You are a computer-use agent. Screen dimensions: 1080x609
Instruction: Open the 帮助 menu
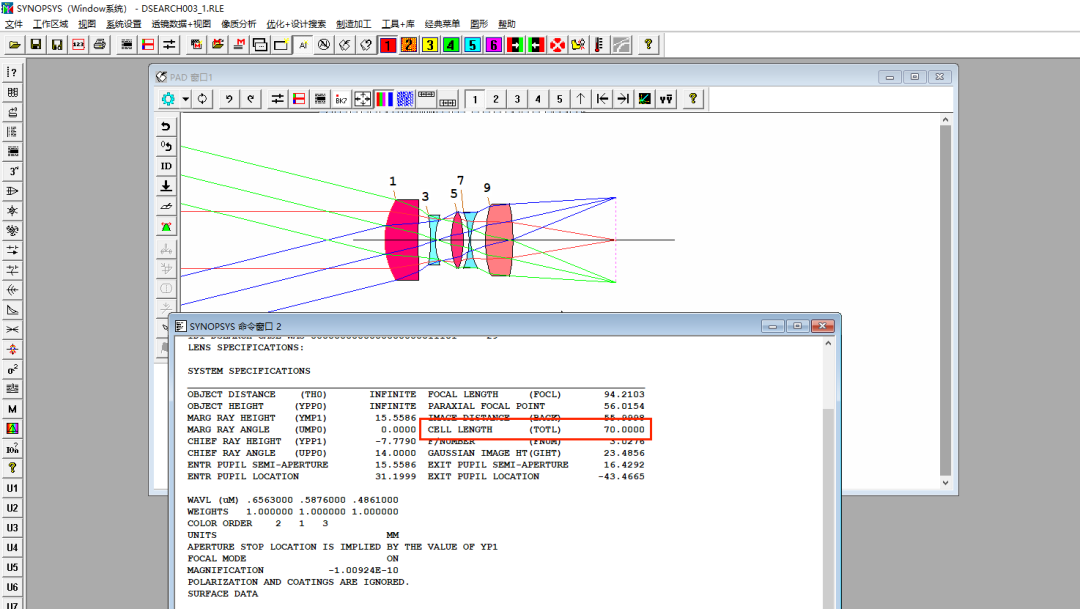507,24
